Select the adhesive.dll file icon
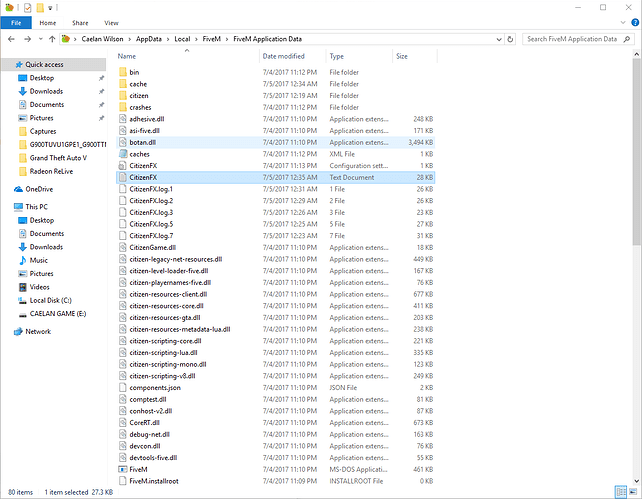This screenshot has width=642, height=499. point(123,119)
